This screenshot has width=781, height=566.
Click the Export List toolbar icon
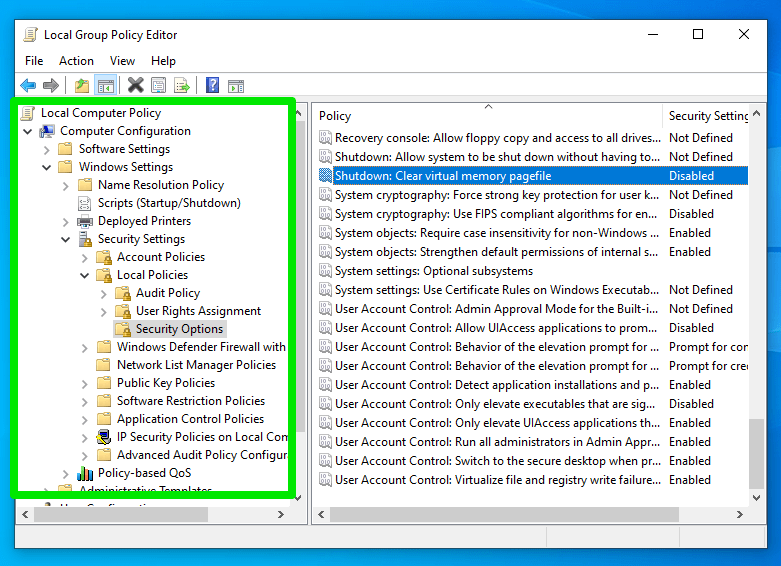click(x=182, y=86)
